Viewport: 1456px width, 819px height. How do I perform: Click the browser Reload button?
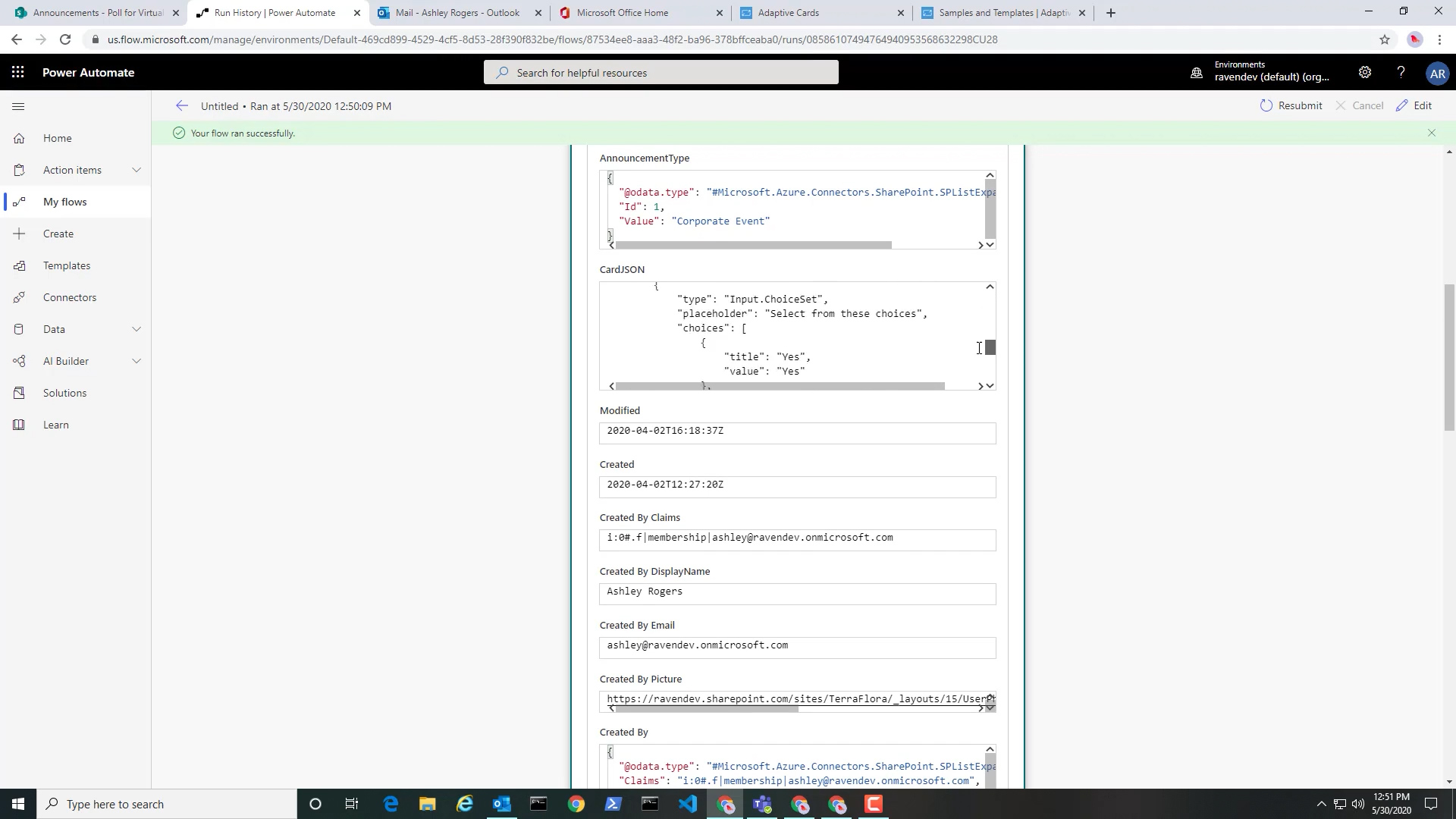point(65,39)
